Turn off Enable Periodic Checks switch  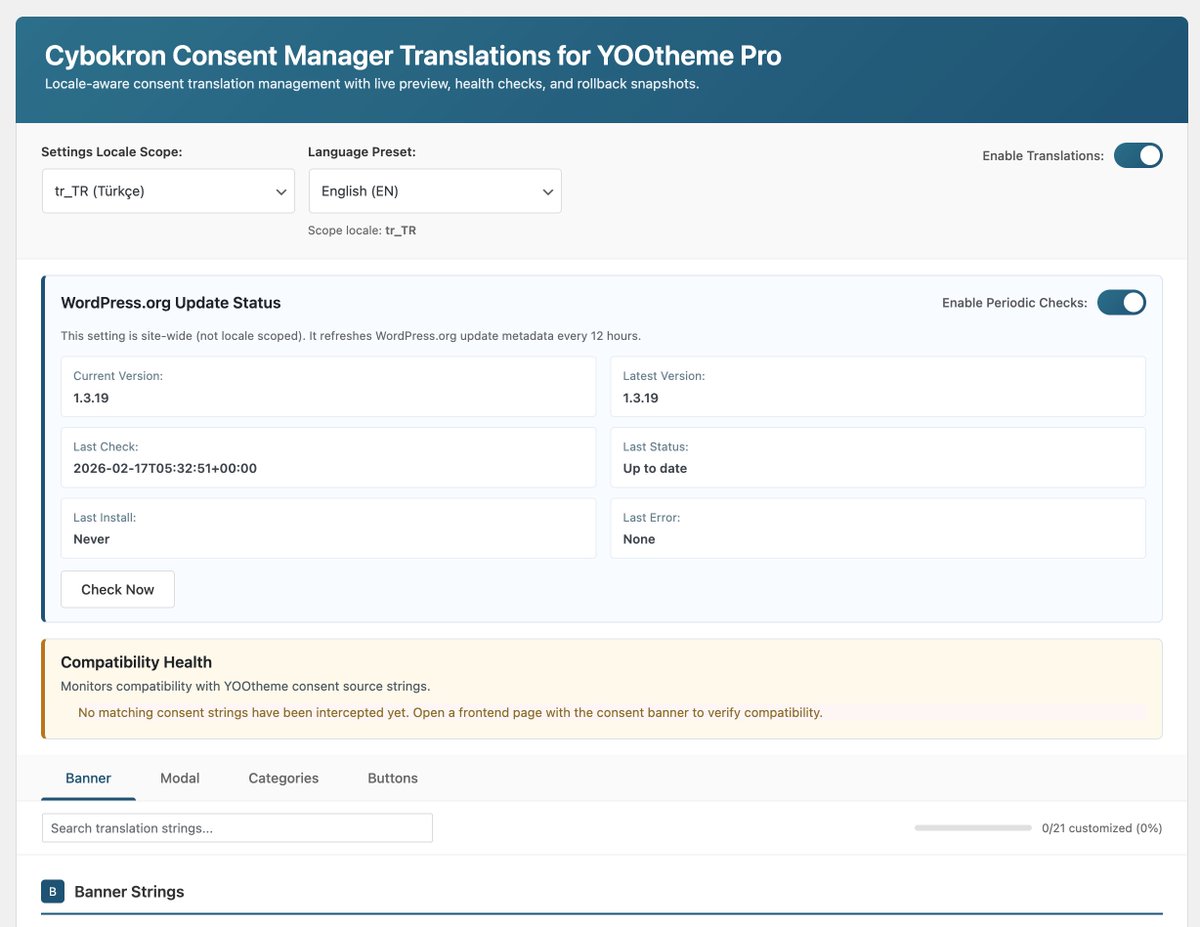[1121, 302]
